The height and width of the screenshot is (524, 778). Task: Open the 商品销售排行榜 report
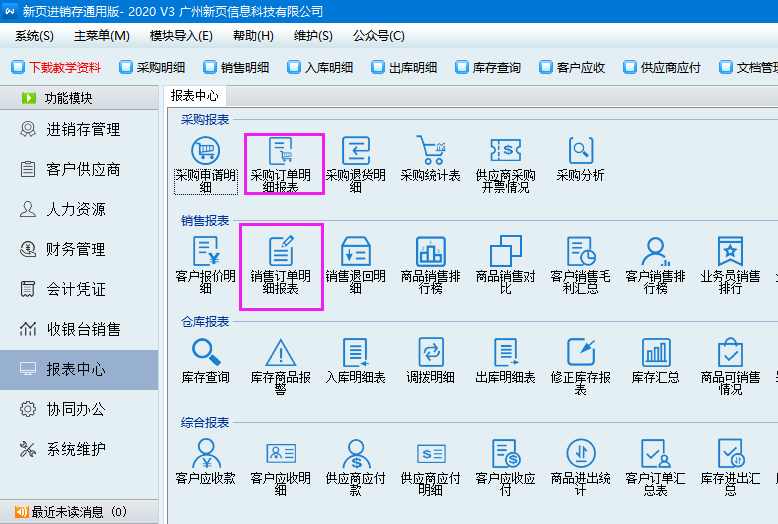point(431,265)
